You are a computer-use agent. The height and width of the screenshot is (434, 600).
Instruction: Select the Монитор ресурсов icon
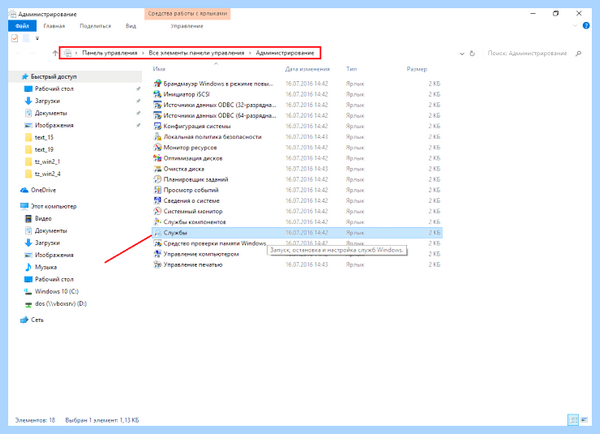click(157, 147)
